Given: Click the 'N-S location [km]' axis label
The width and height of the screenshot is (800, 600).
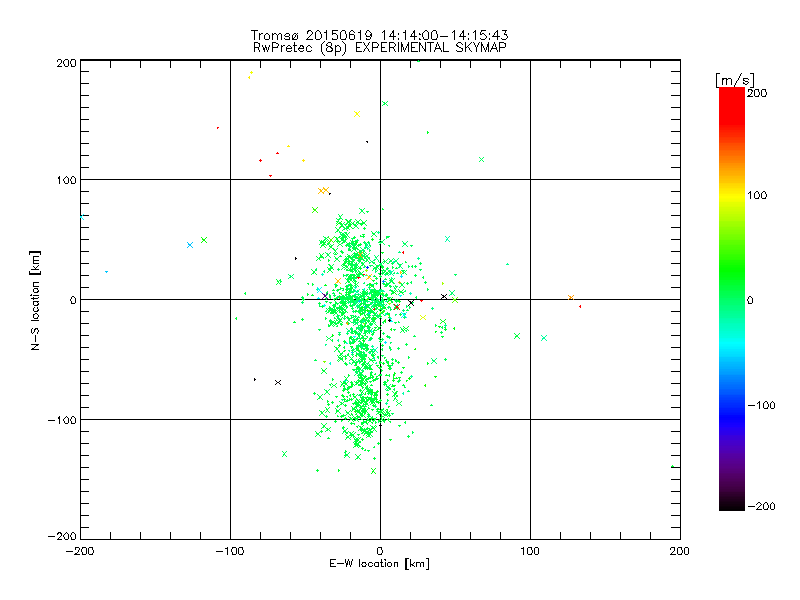Looking at the screenshot, I should pyautogui.click(x=35, y=301).
